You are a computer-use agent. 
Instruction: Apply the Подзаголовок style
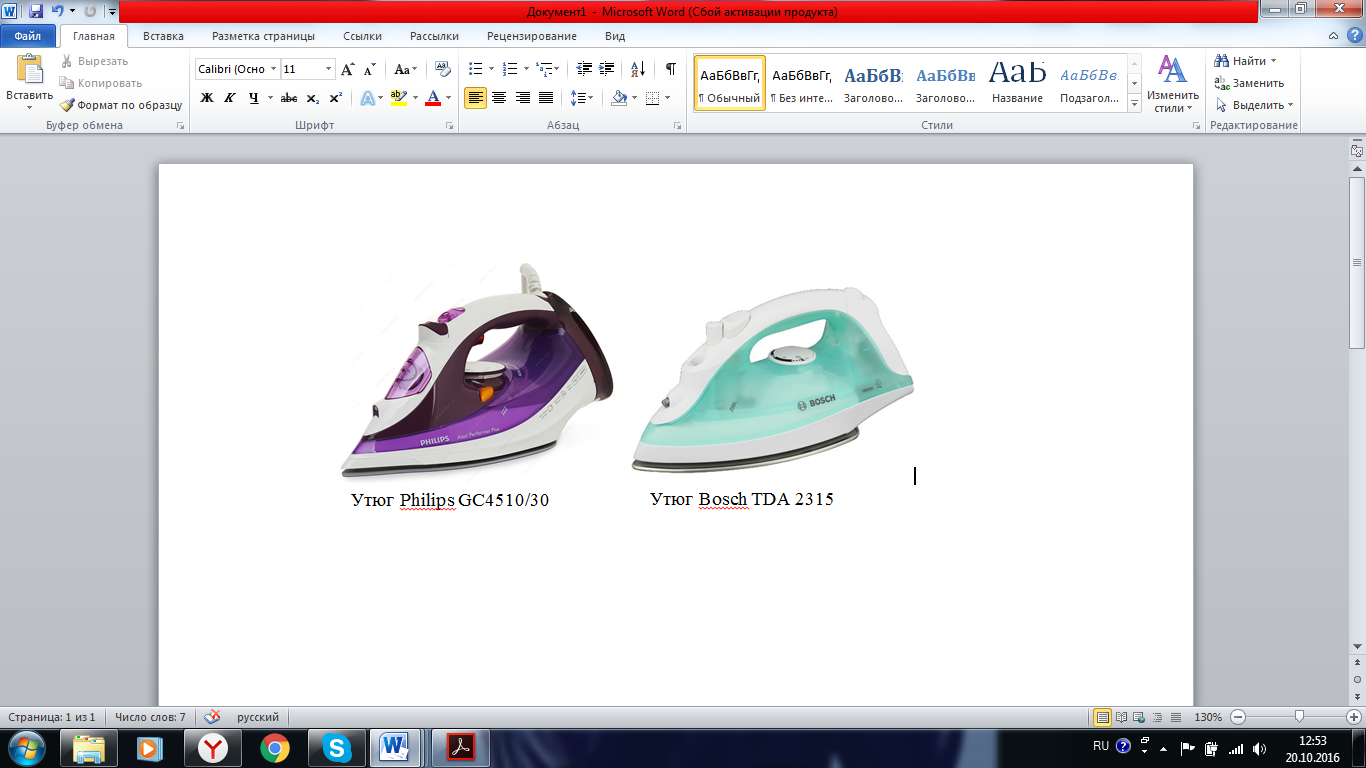(1090, 82)
